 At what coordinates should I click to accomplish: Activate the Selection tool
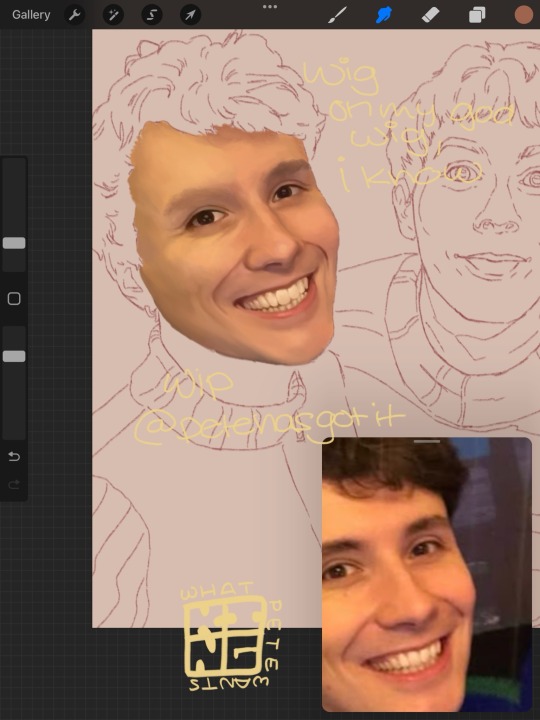(x=152, y=15)
